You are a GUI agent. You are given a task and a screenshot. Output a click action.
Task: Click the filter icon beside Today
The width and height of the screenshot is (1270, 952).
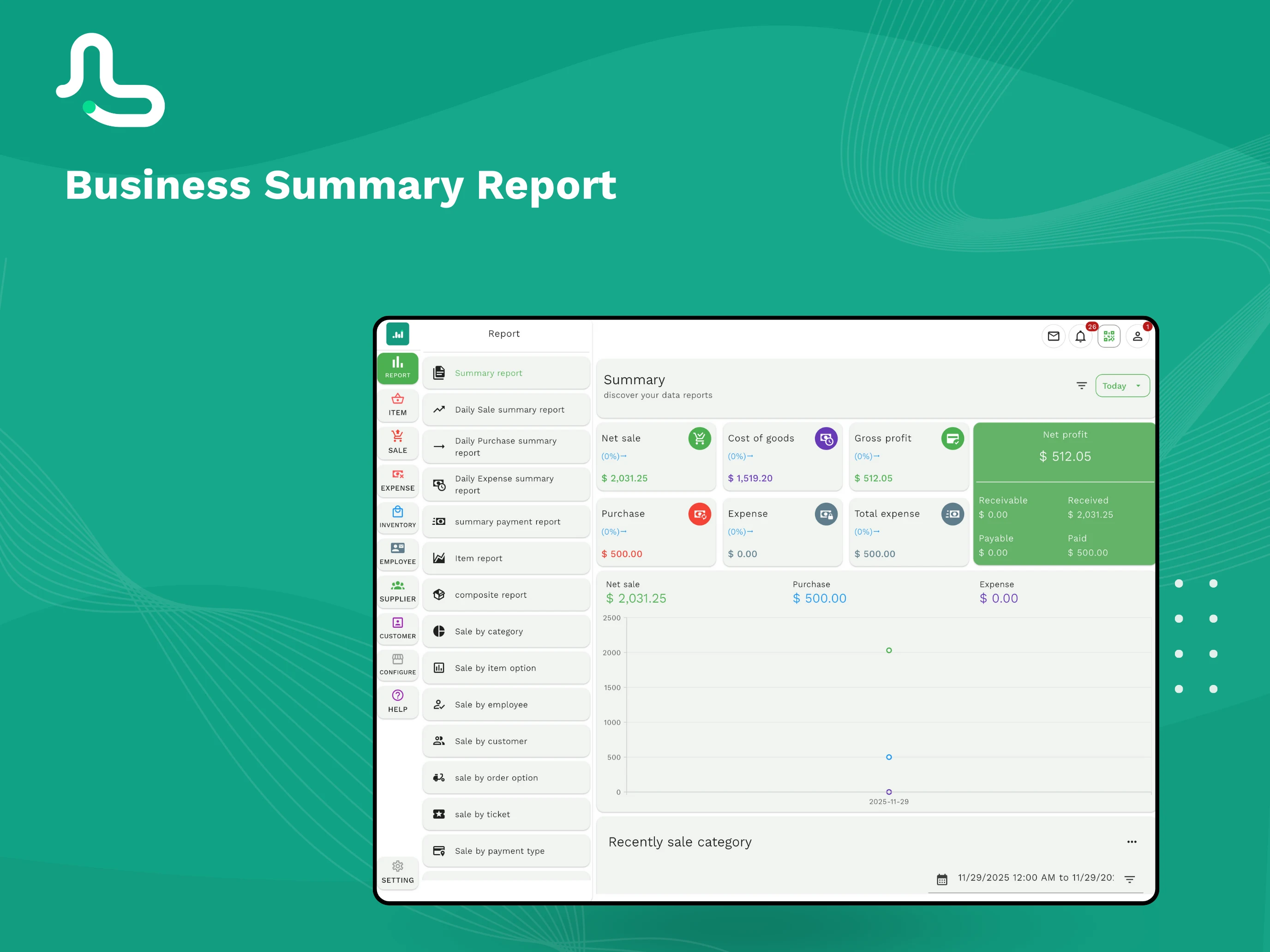coord(1082,386)
